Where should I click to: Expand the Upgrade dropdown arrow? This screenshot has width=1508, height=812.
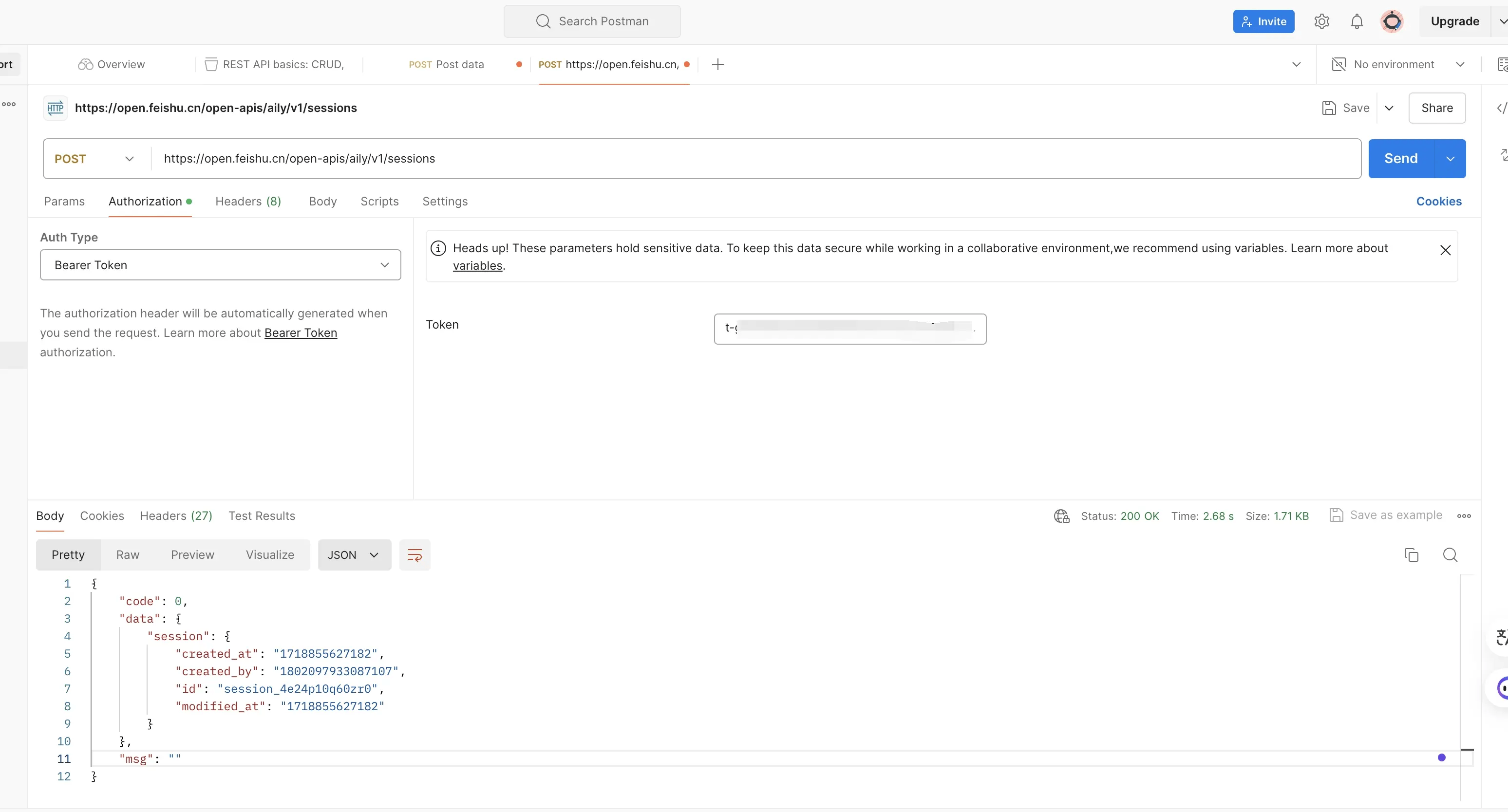point(1502,21)
